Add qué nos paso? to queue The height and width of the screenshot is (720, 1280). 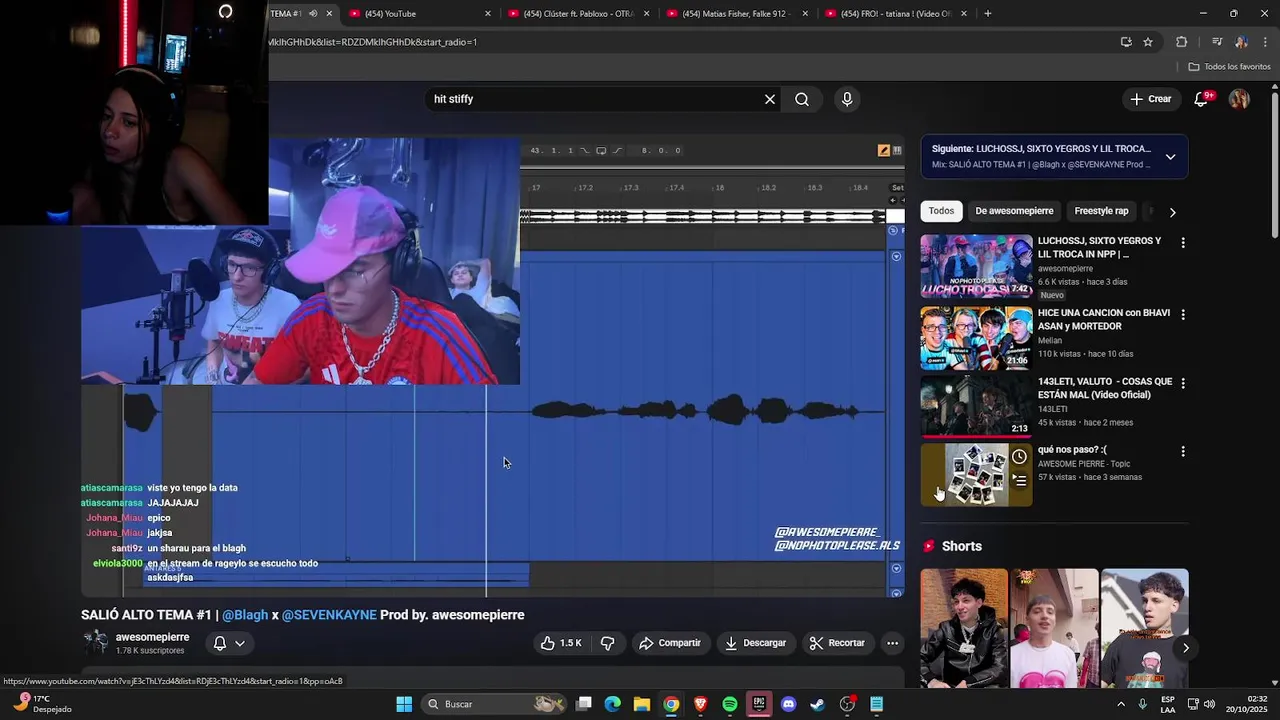[x=1019, y=480]
